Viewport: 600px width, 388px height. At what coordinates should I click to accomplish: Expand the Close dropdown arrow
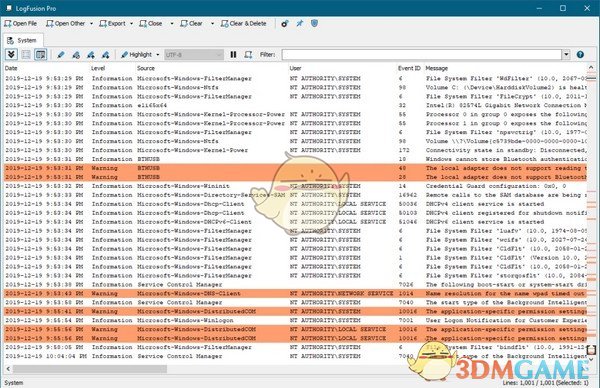[172, 24]
